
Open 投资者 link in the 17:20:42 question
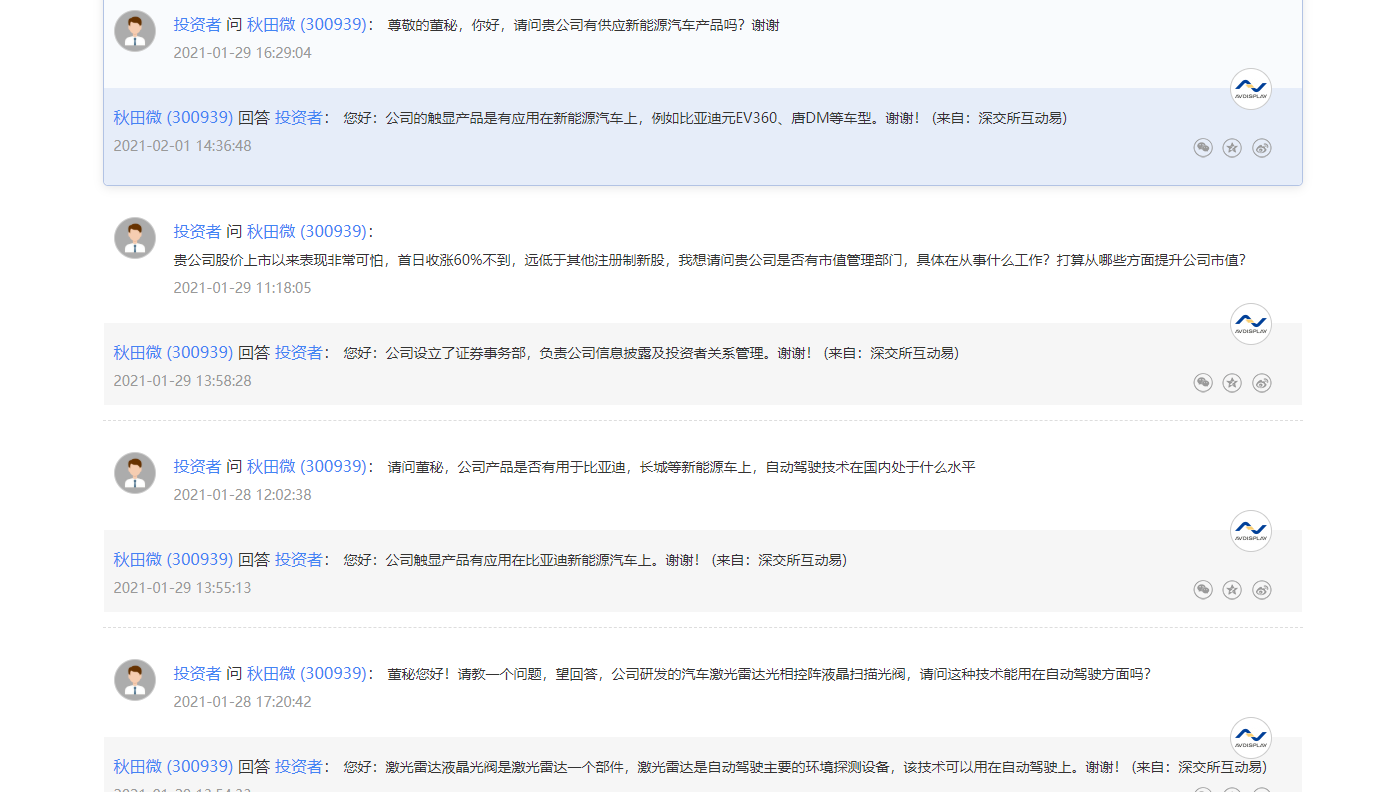point(197,674)
